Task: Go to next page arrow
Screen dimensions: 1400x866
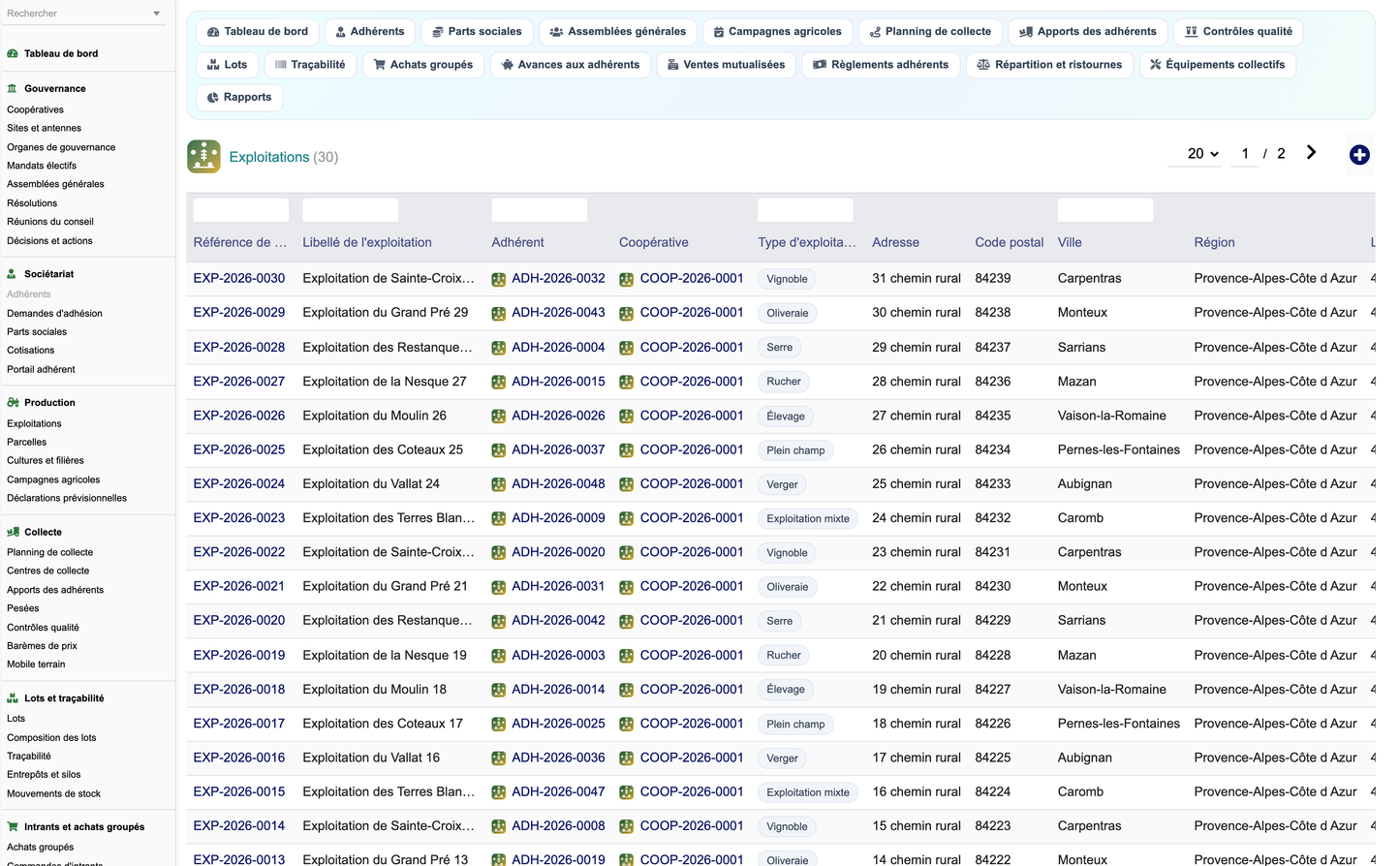Action: (x=1311, y=153)
